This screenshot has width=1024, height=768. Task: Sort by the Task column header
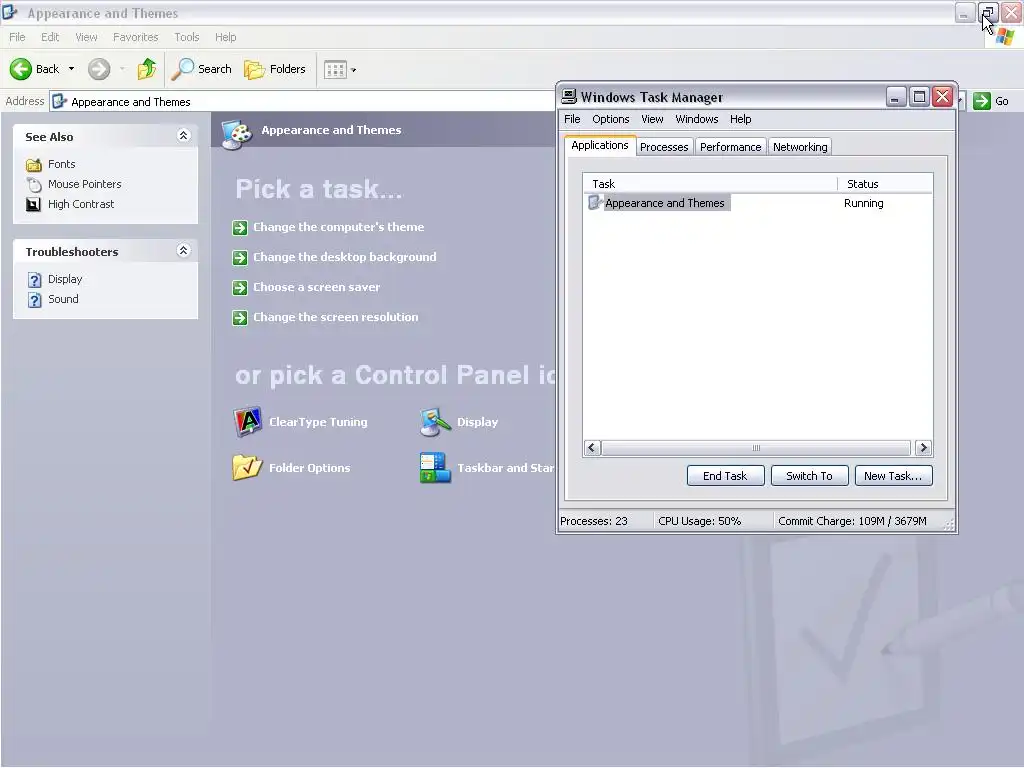tap(709, 184)
